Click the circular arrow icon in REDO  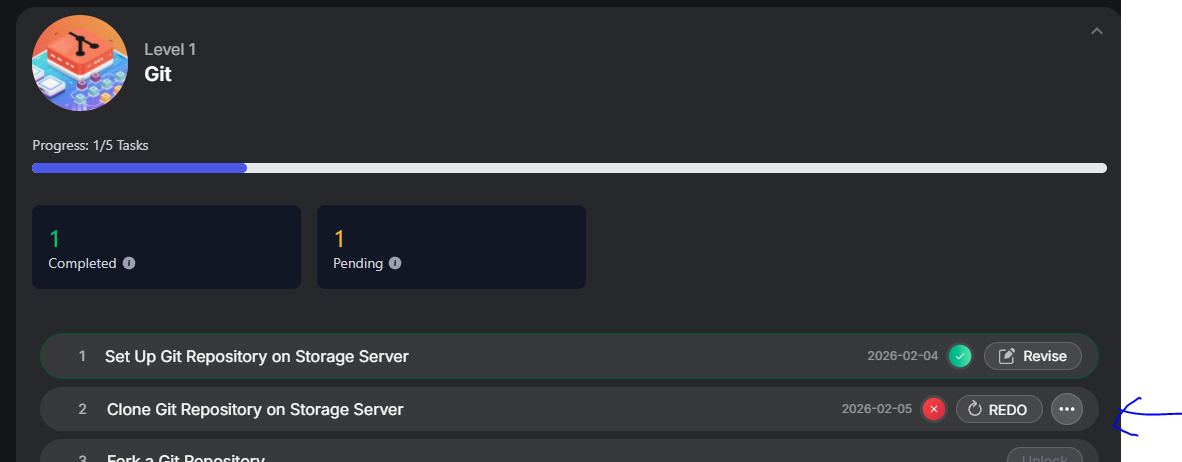coord(976,409)
